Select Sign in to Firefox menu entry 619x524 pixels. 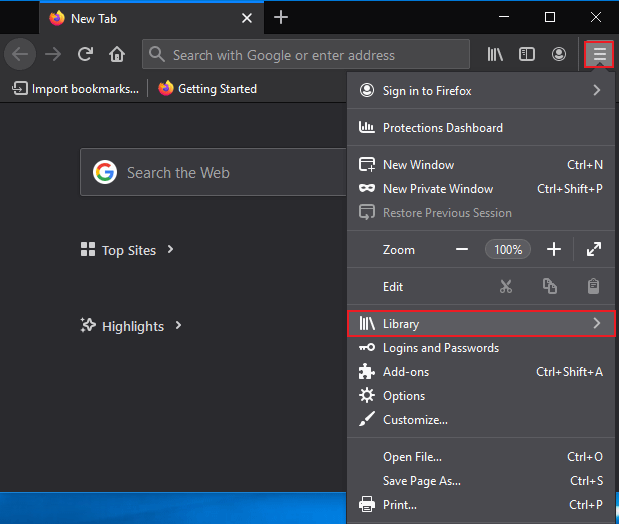[481, 91]
